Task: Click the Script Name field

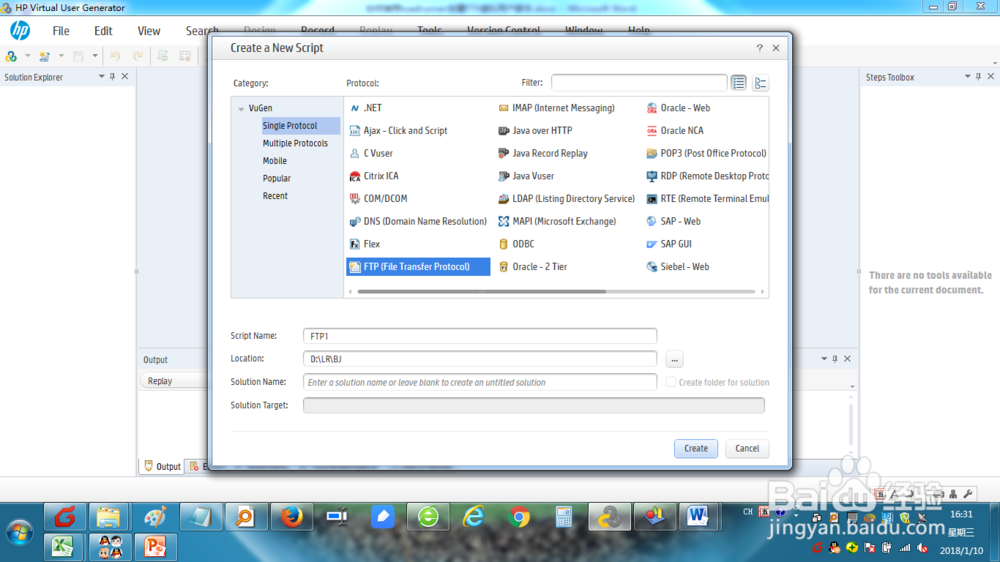Action: coord(480,336)
